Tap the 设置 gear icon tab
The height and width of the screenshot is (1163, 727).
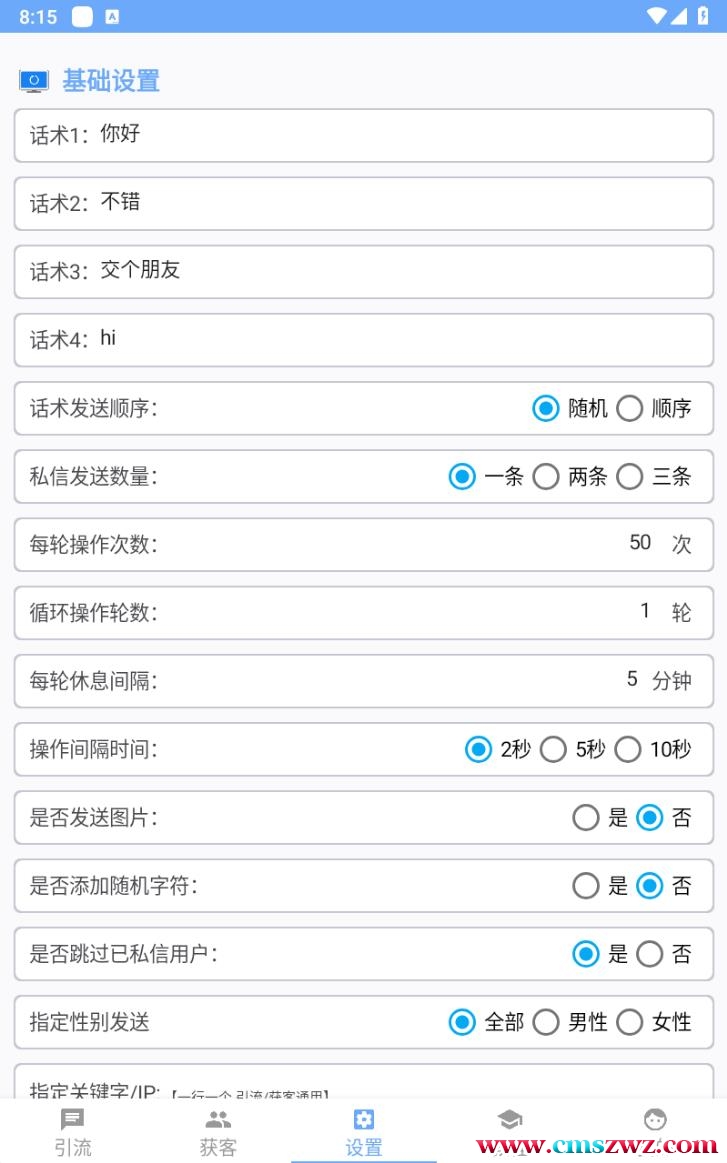click(x=364, y=1120)
